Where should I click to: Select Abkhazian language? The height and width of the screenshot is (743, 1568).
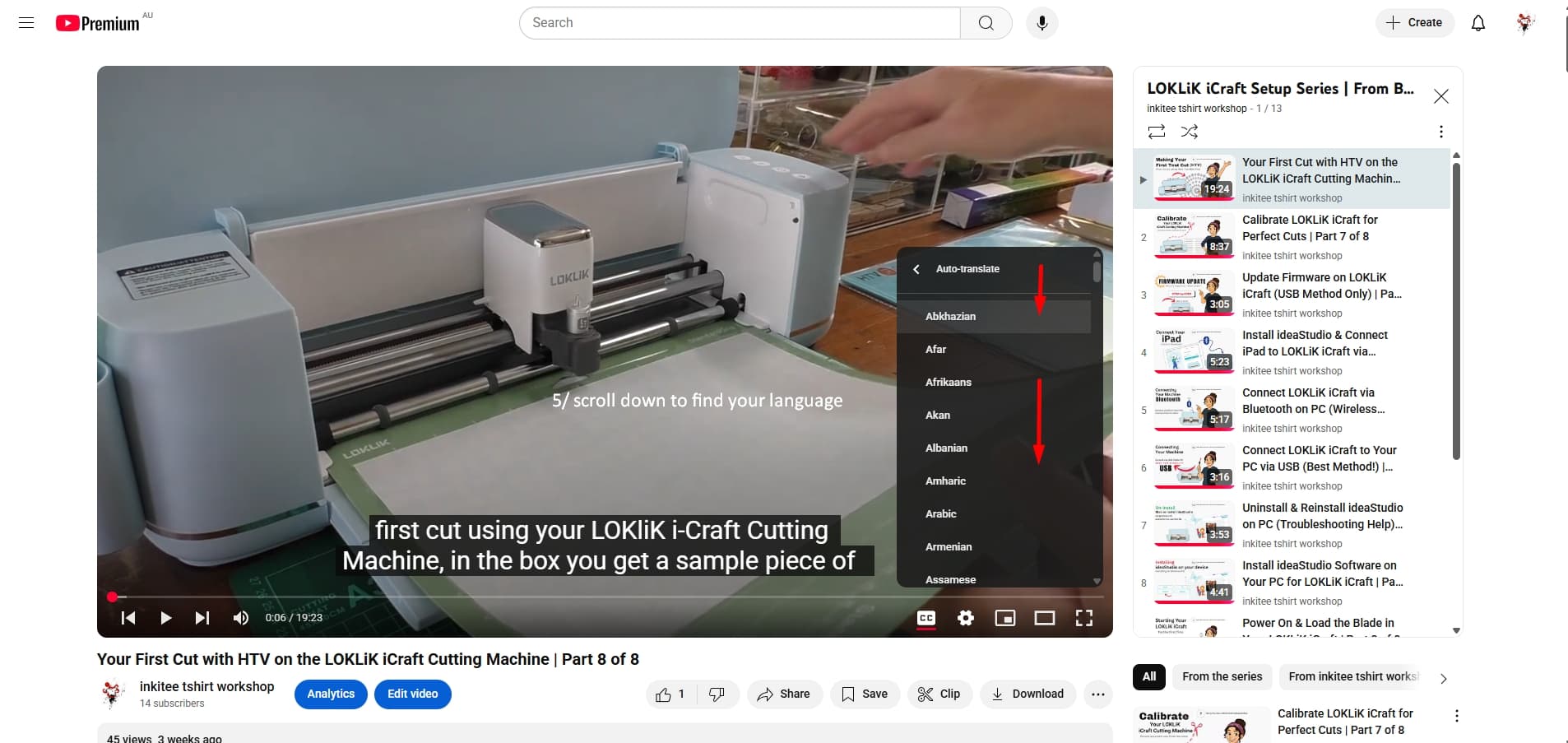pyautogui.click(x=994, y=317)
